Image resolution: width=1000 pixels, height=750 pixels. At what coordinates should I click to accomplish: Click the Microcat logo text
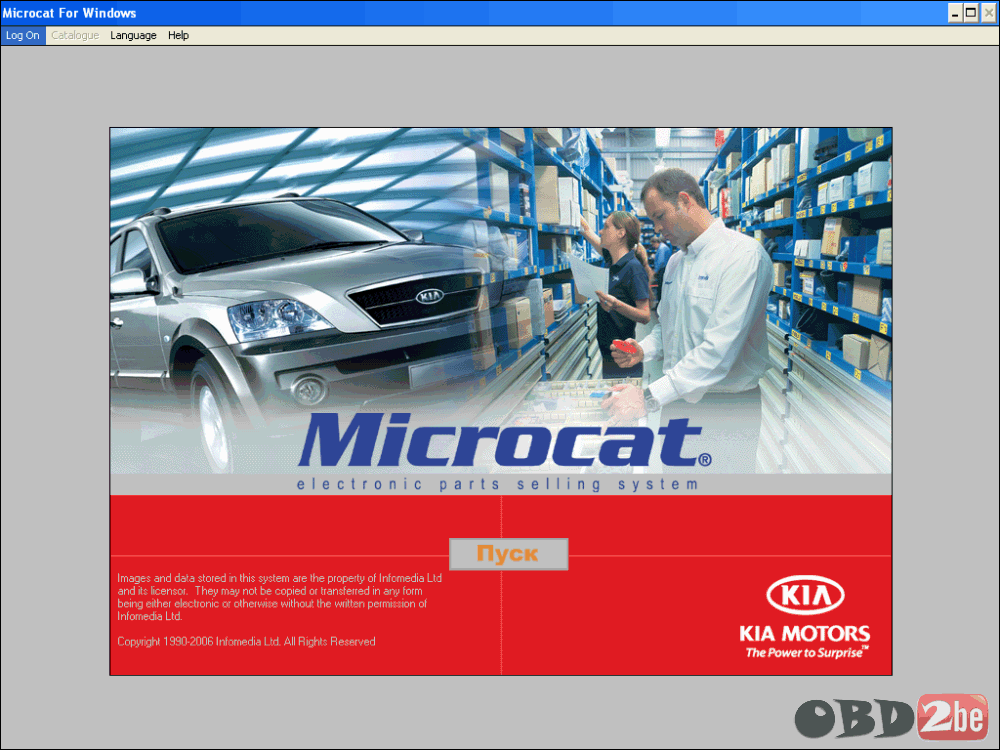tap(504, 440)
